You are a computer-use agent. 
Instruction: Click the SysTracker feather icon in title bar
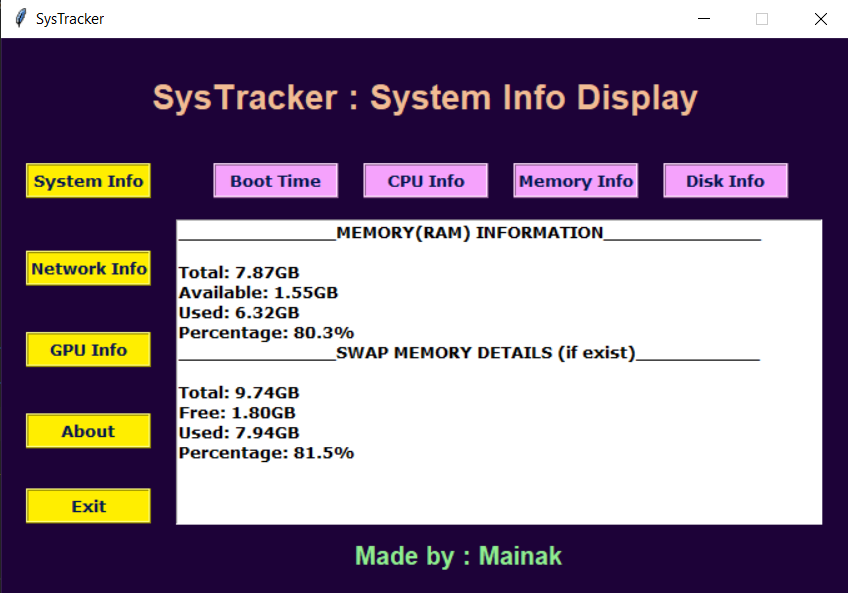(21, 18)
